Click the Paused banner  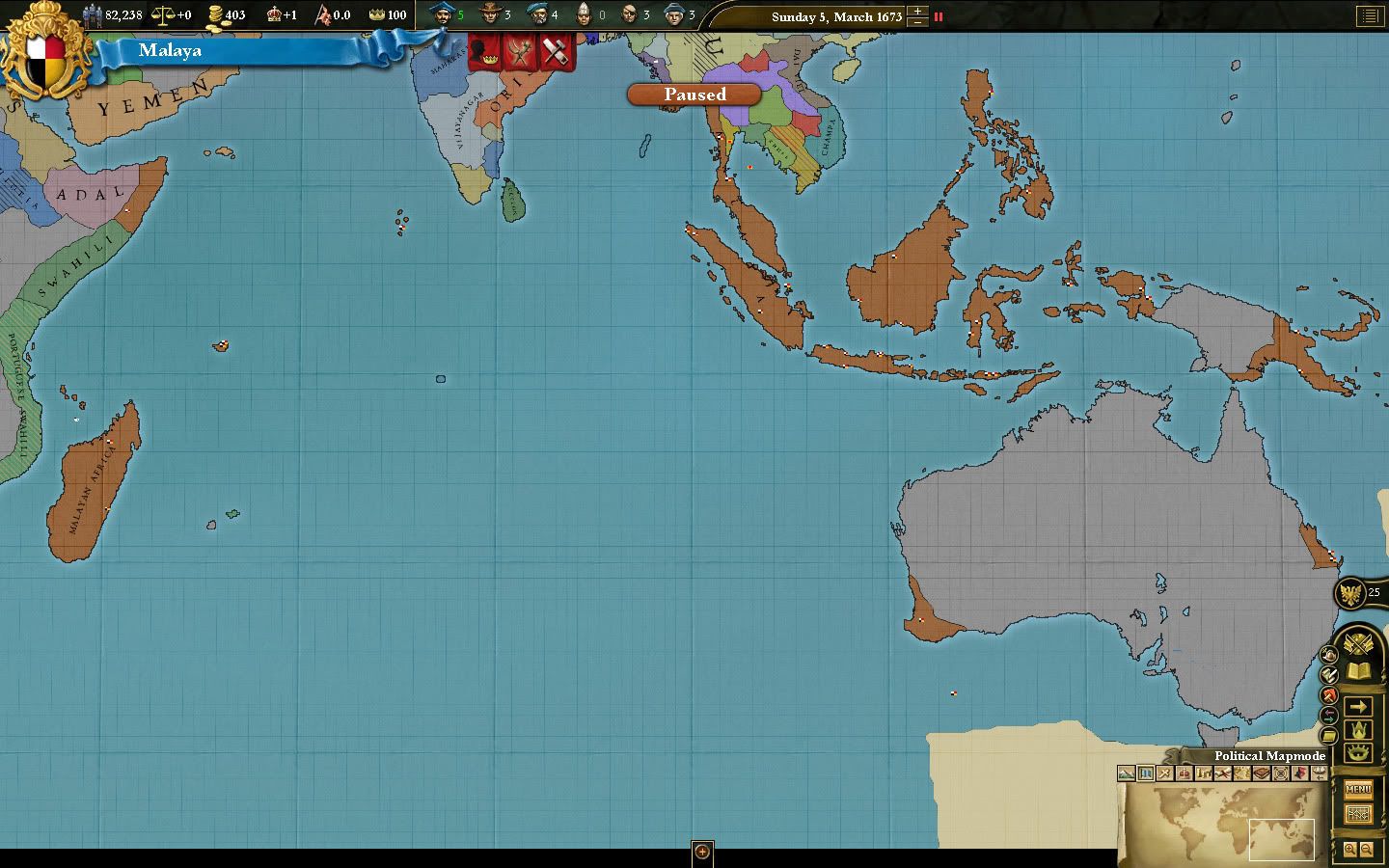click(x=694, y=95)
